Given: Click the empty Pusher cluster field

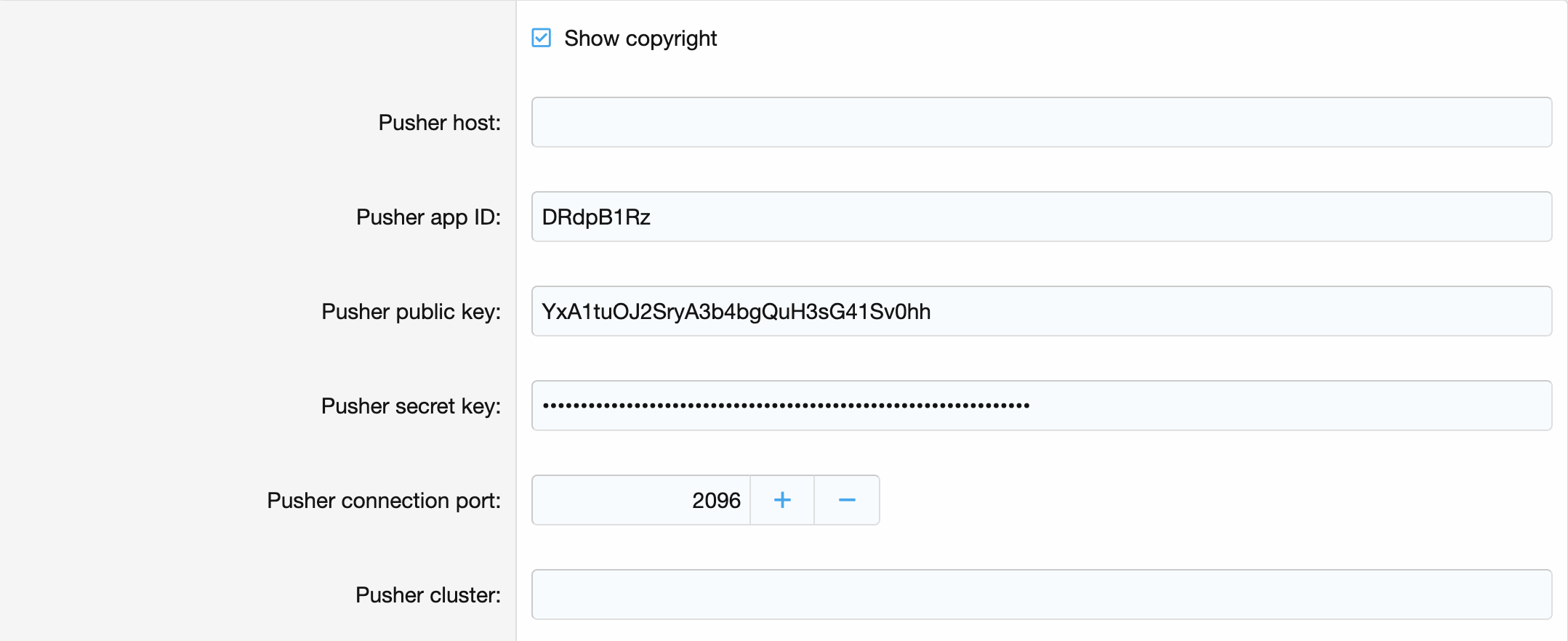Looking at the screenshot, I should pos(1040,594).
